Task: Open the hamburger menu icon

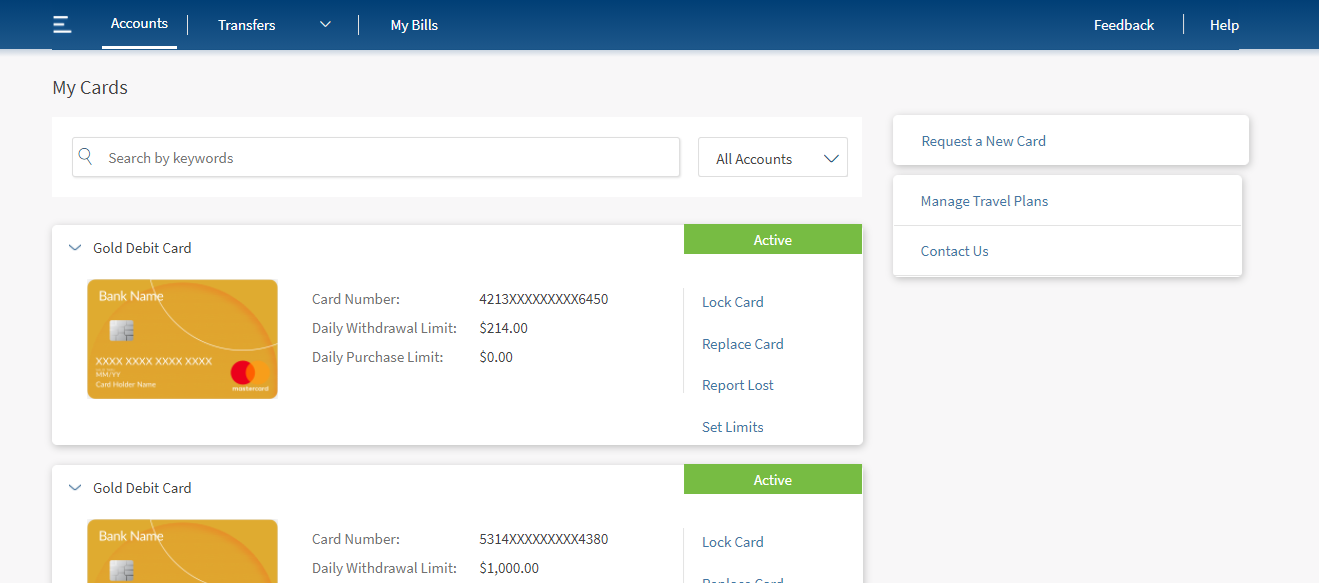Action: click(x=62, y=25)
